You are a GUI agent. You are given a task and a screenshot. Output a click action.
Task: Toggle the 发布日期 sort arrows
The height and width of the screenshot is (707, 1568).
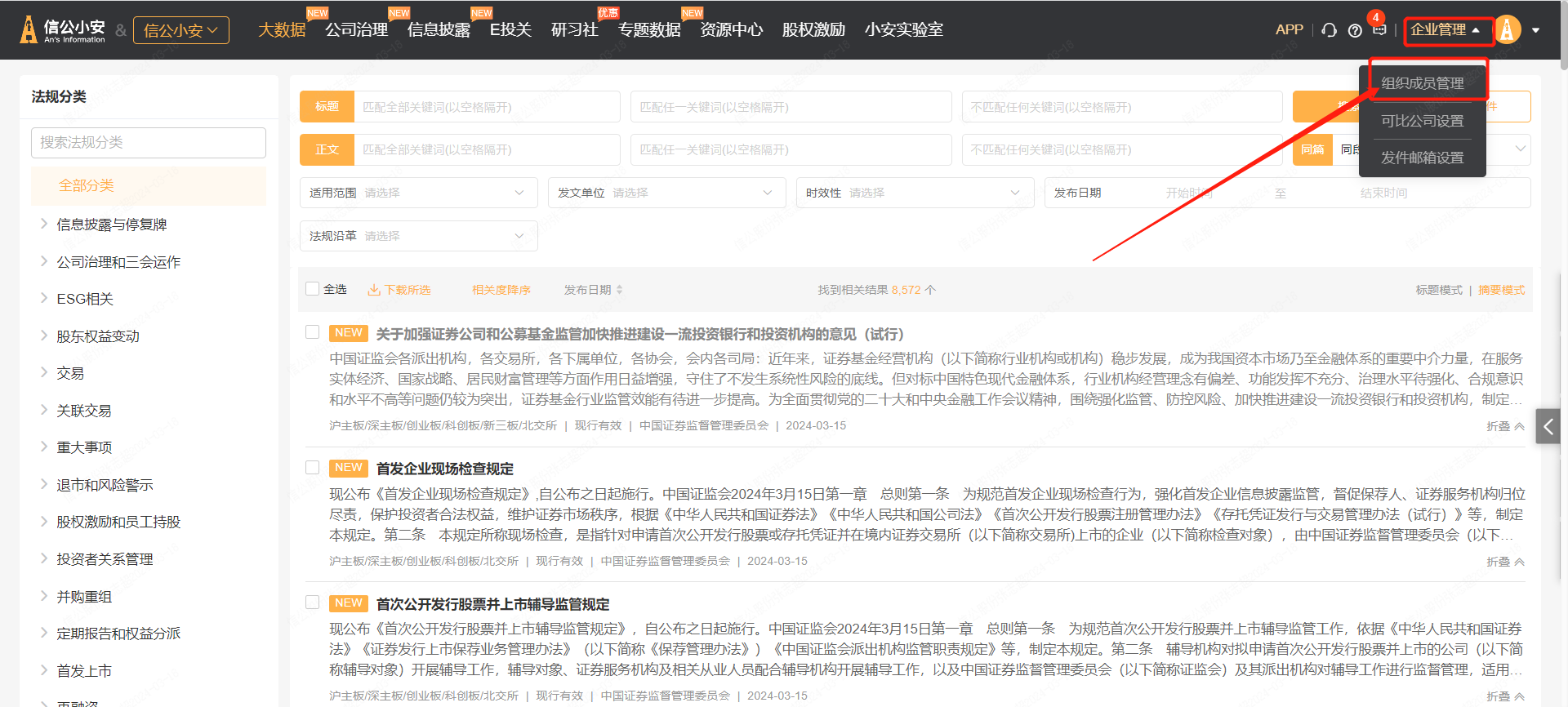pos(619,290)
